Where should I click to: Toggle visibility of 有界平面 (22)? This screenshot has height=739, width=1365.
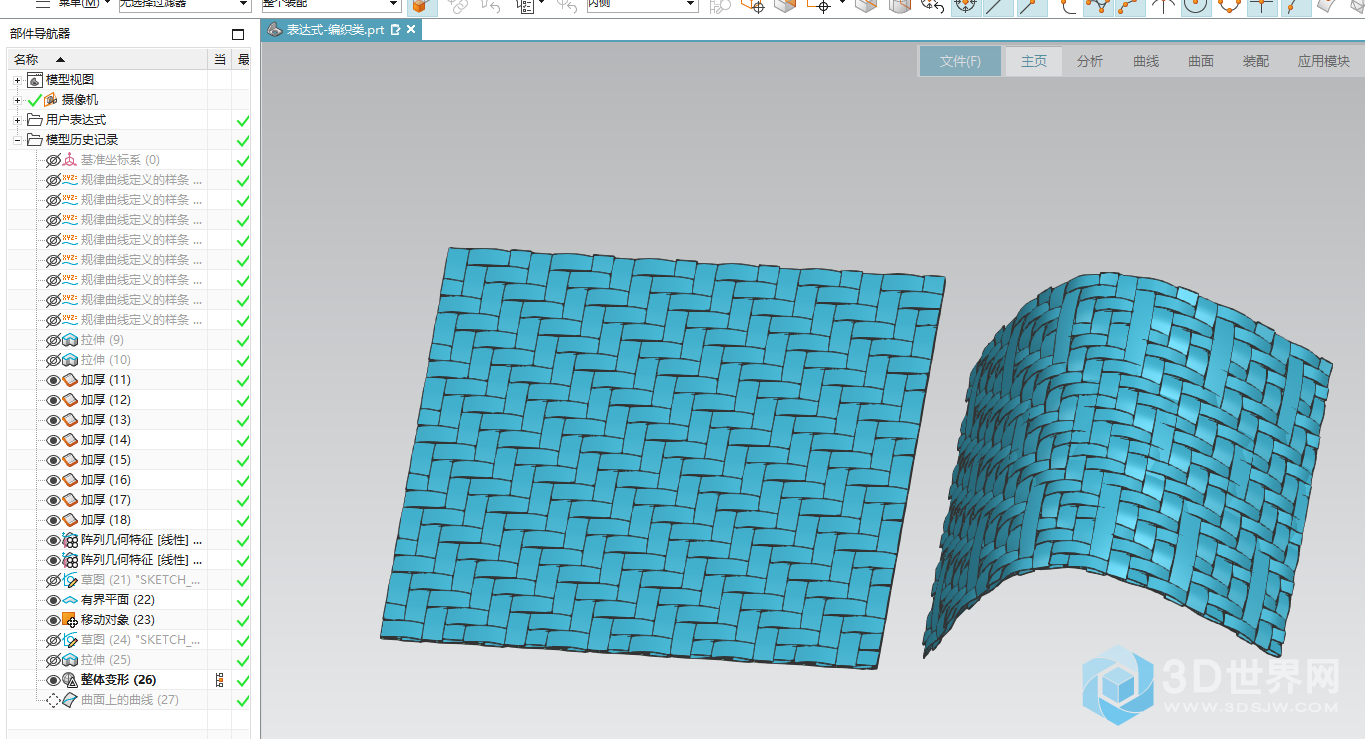(54, 600)
